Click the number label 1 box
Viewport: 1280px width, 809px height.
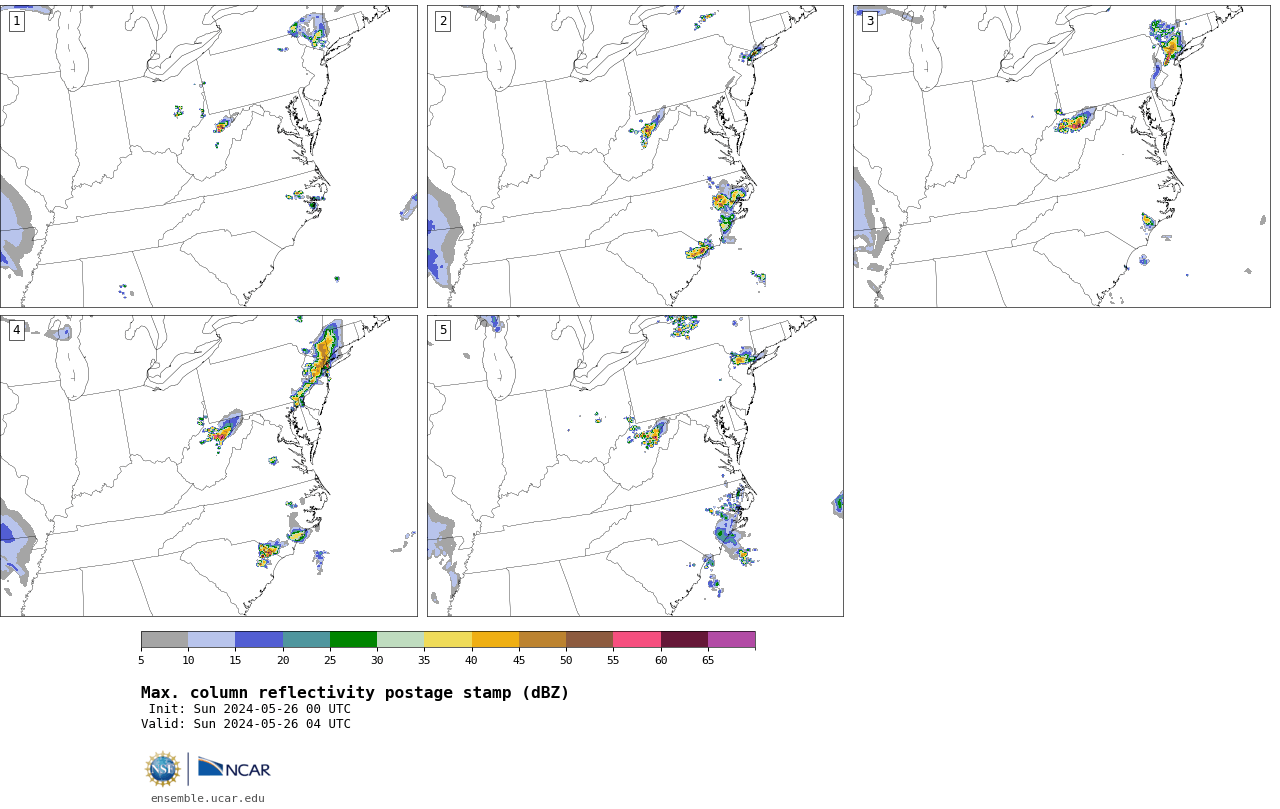pyautogui.click(x=16, y=21)
